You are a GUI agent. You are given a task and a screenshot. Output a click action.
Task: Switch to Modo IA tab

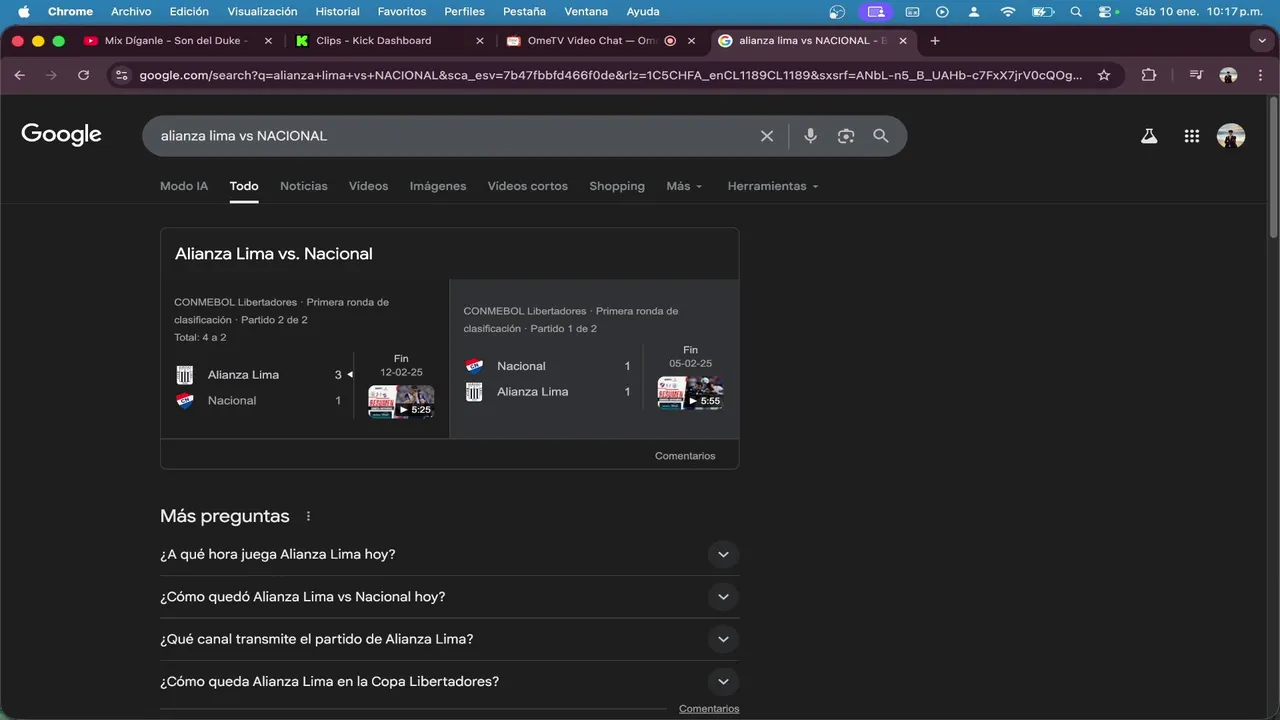(x=184, y=186)
